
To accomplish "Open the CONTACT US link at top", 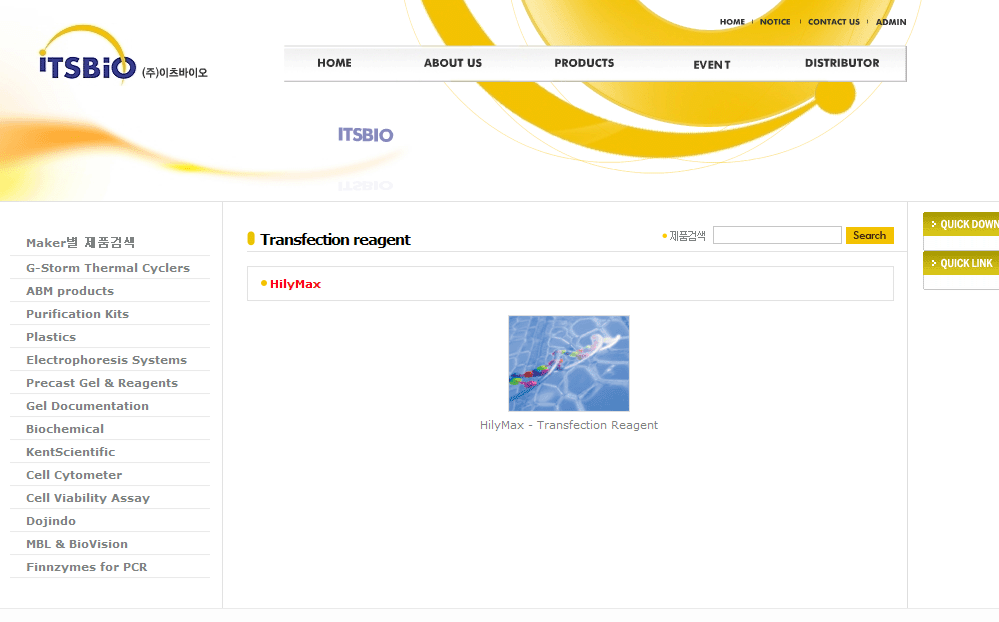I will 833,22.
